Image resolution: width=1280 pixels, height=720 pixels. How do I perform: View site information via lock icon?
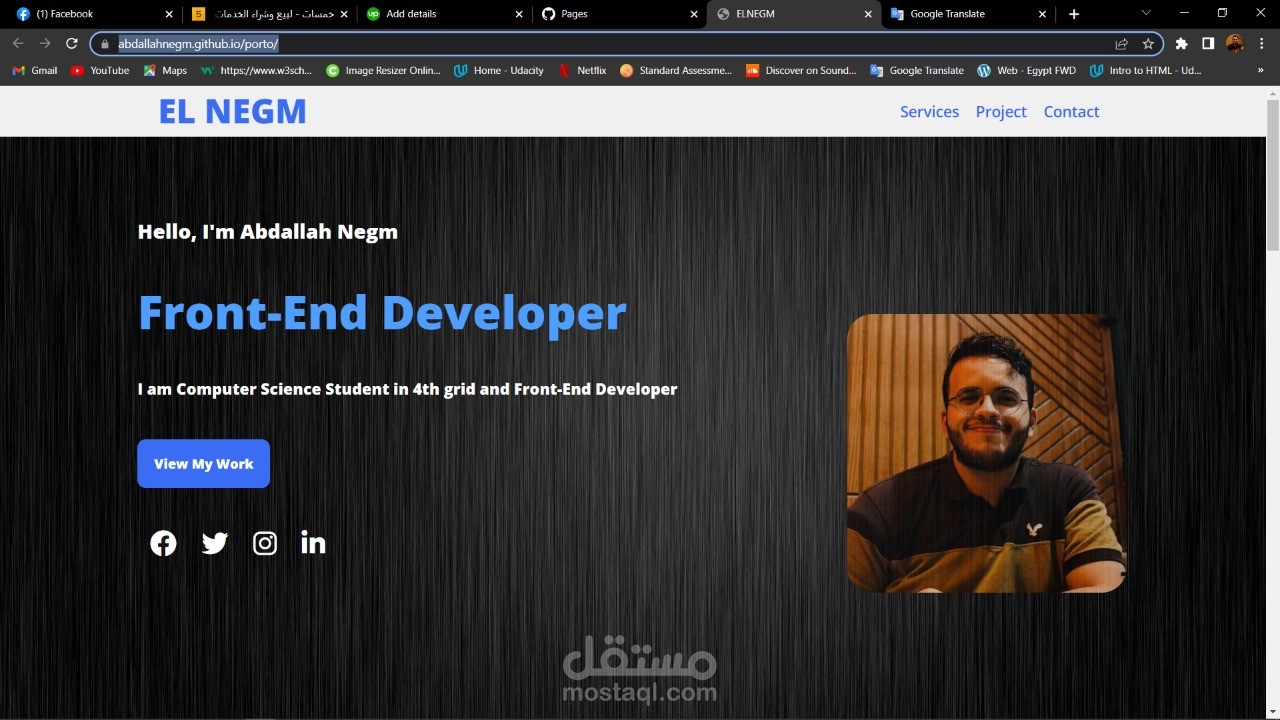[105, 44]
